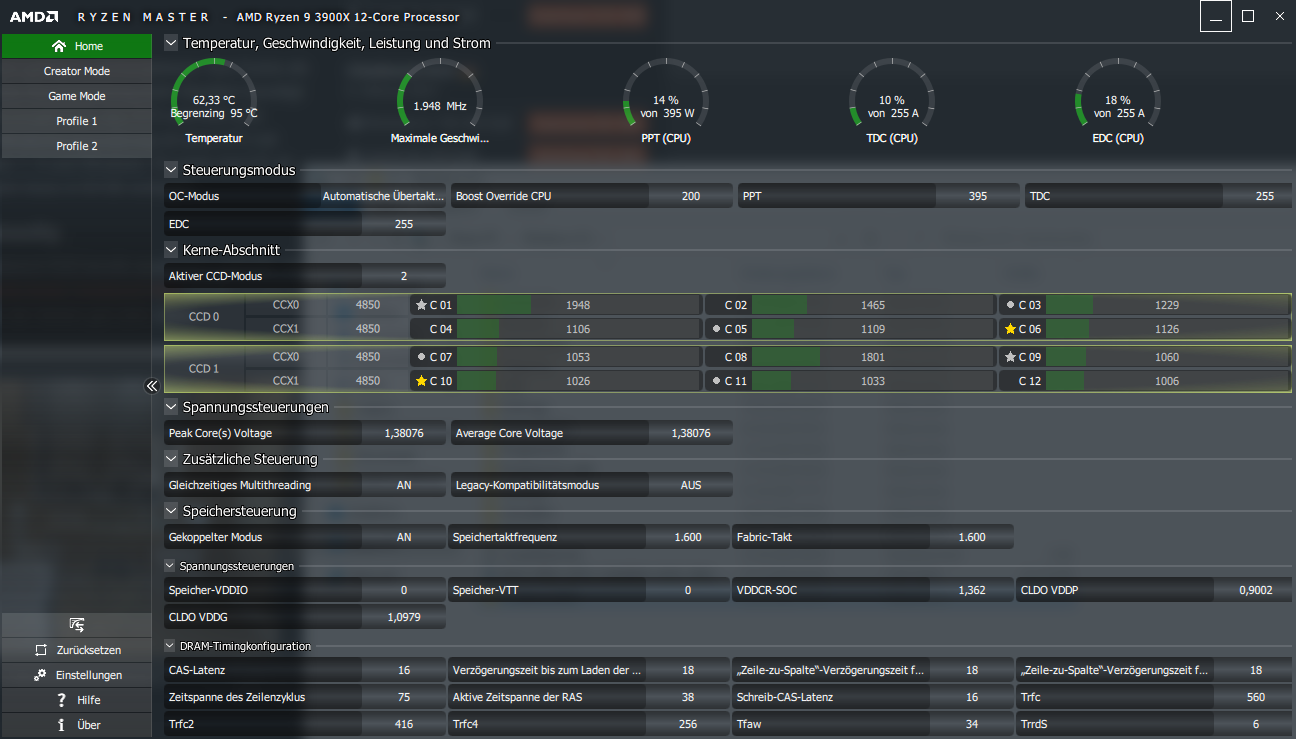Click the dot marker beside C 05
Image resolution: width=1296 pixels, height=739 pixels.
click(x=716, y=329)
